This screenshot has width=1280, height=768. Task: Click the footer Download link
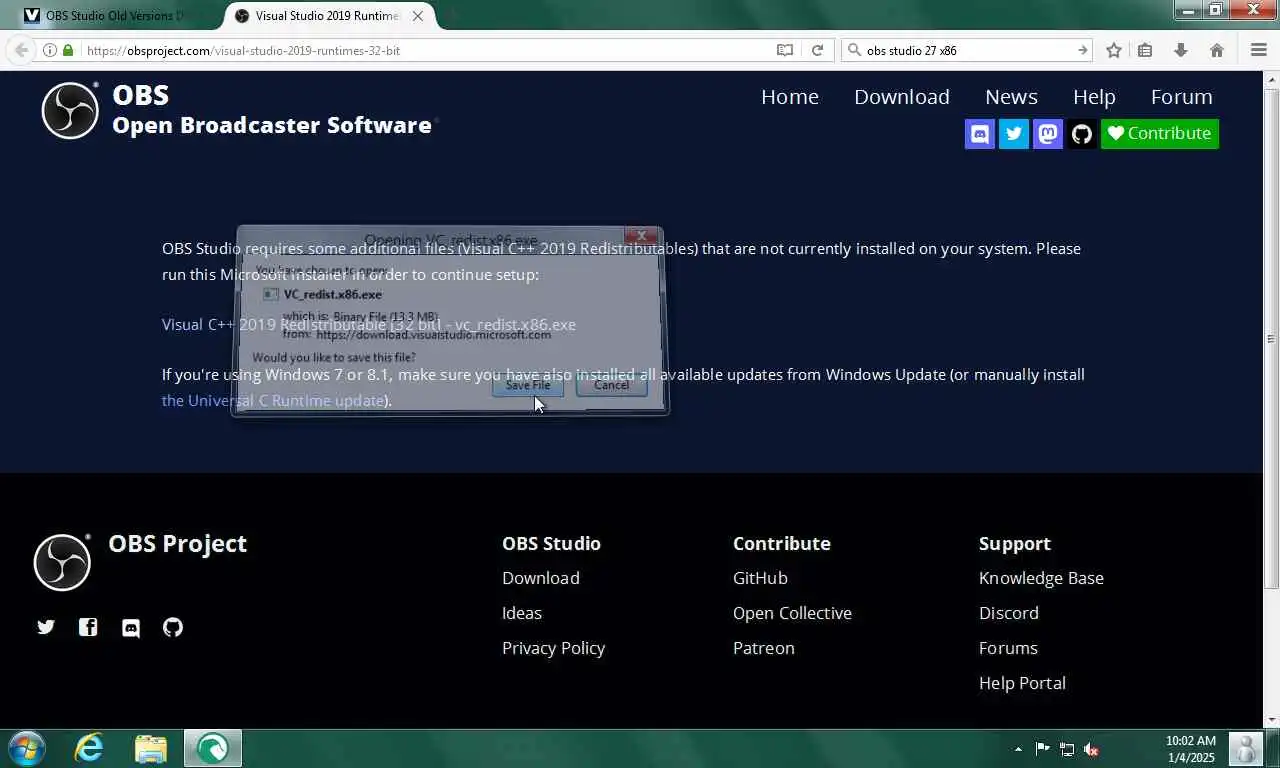click(541, 578)
